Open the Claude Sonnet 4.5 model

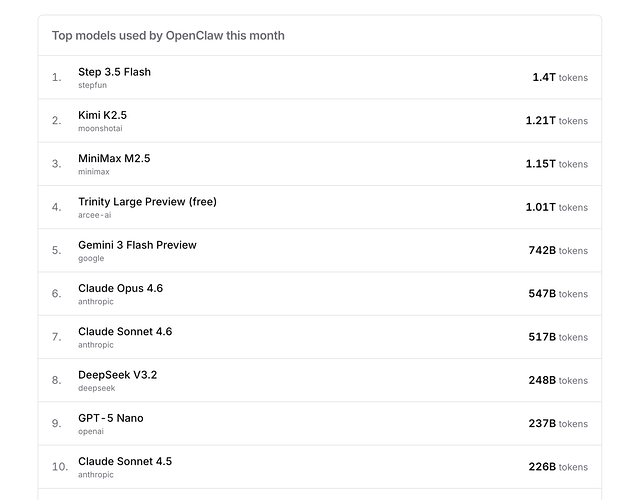coord(125,461)
